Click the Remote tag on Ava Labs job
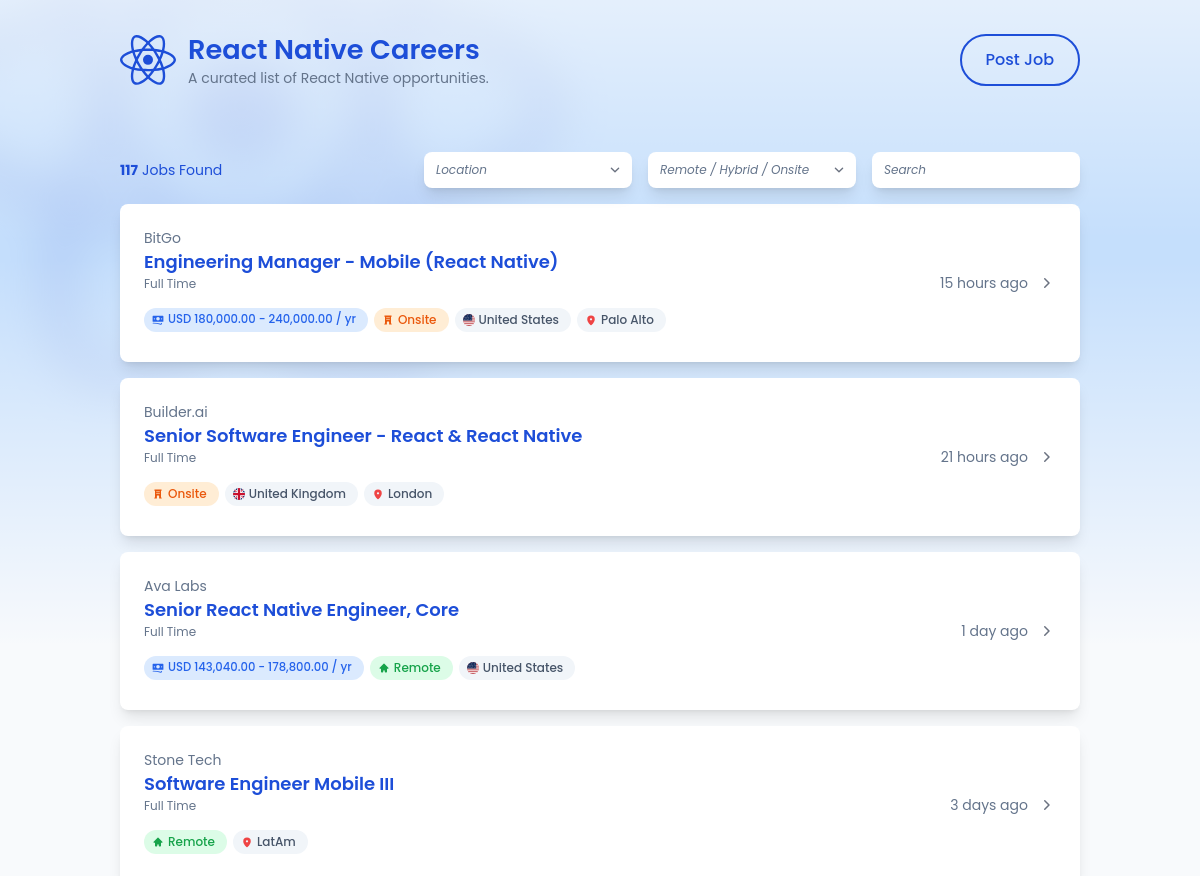Image resolution: width=1200 pixels, height=876 pixels. pyautogui.click(x=411, y=668)
